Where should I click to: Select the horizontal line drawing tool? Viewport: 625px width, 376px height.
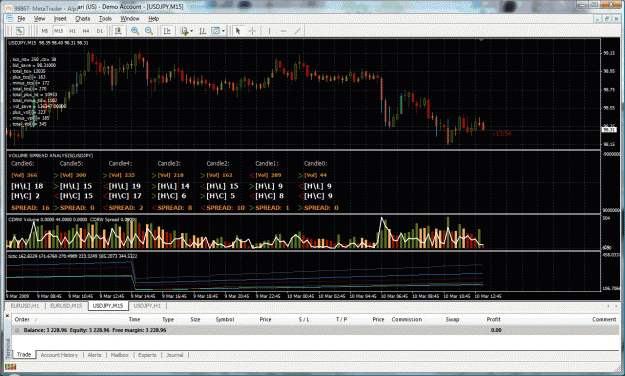click(x=283, y=31)
